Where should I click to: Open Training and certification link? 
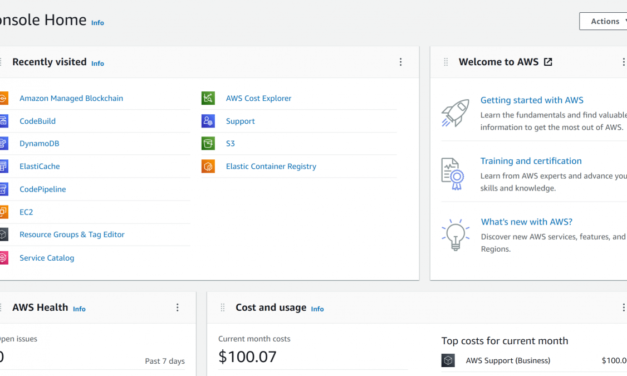531,161
